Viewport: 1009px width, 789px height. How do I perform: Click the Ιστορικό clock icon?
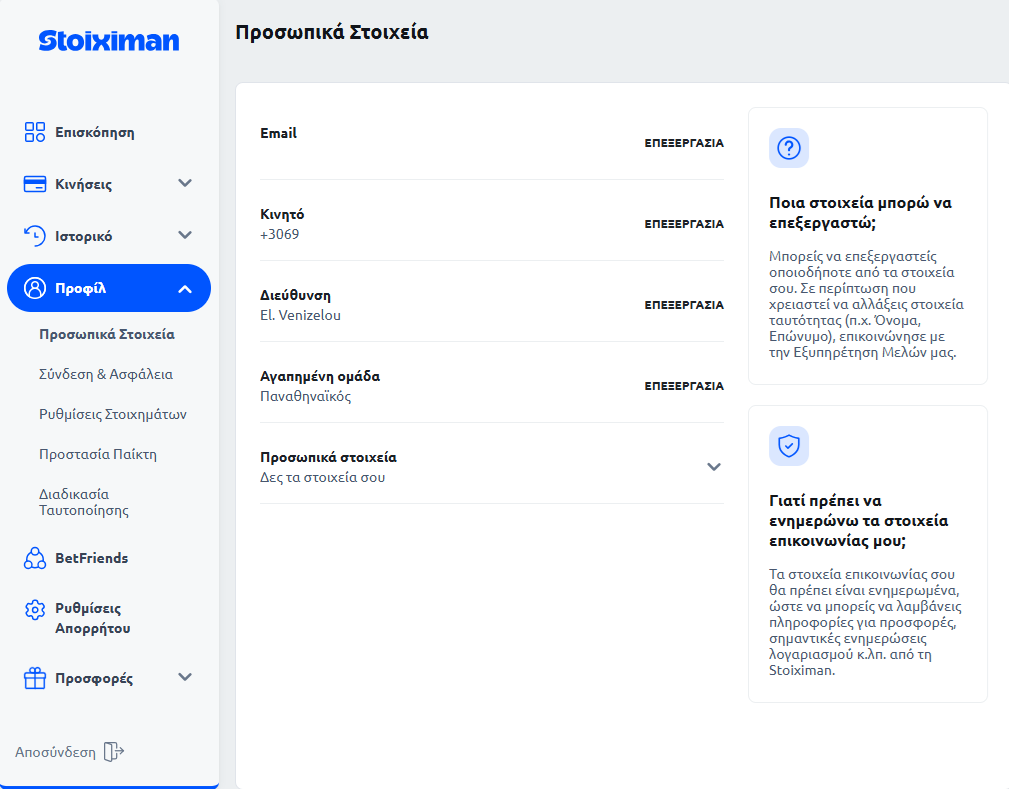pyautogui.click(x=35, y=236)
